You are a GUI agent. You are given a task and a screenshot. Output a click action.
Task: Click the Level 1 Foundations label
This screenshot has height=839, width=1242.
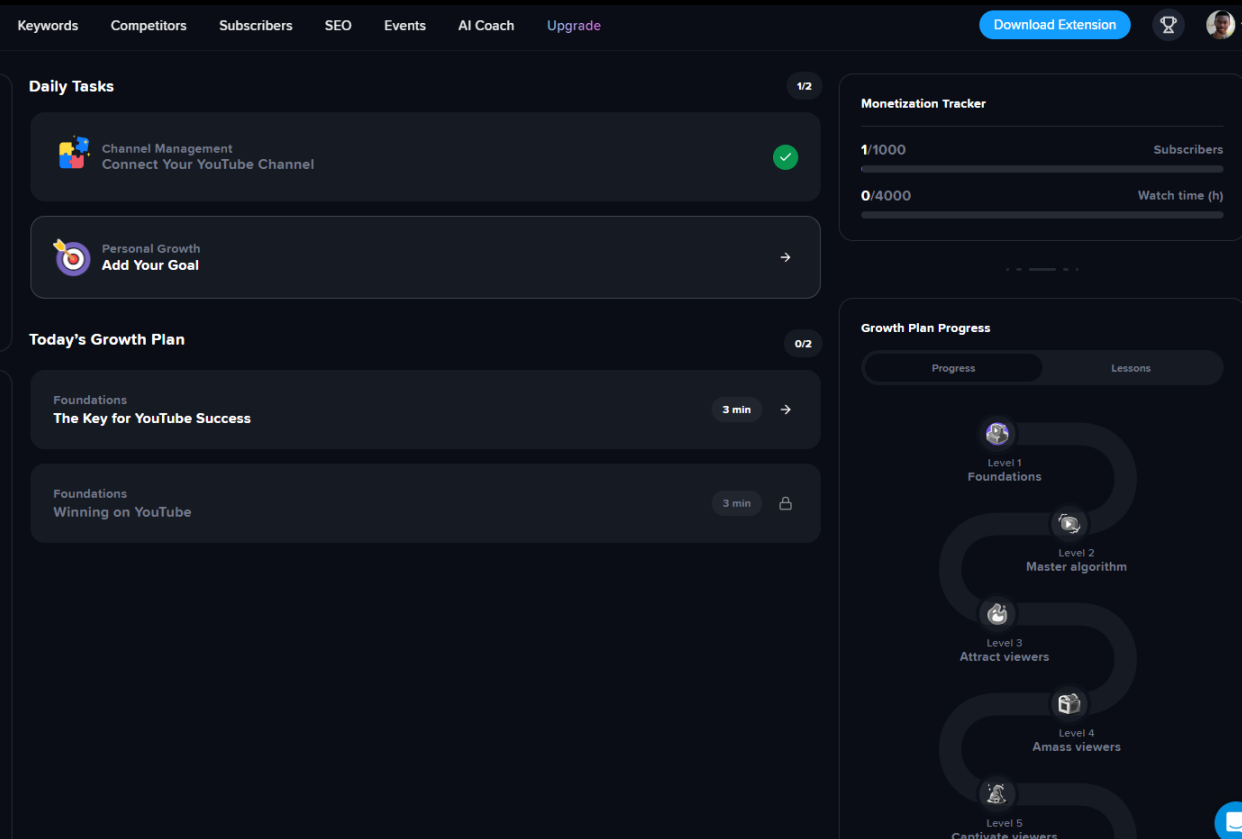pyautogui.click(x=1004, y=470)
